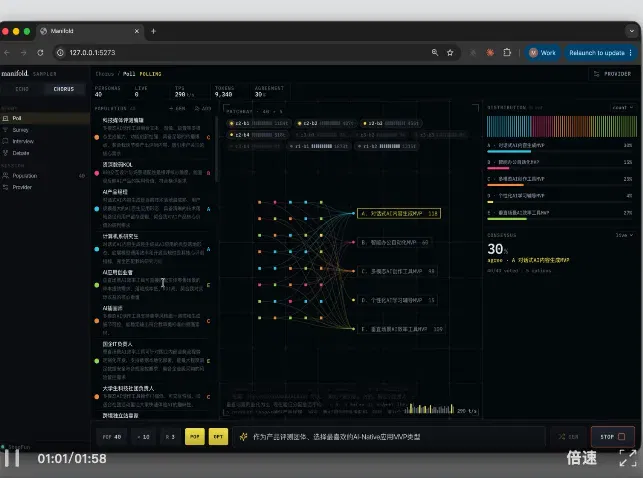The width and height of the screenshot is (643, 478).
Task: Click the population list scrollbar
Action: (217, 149)
